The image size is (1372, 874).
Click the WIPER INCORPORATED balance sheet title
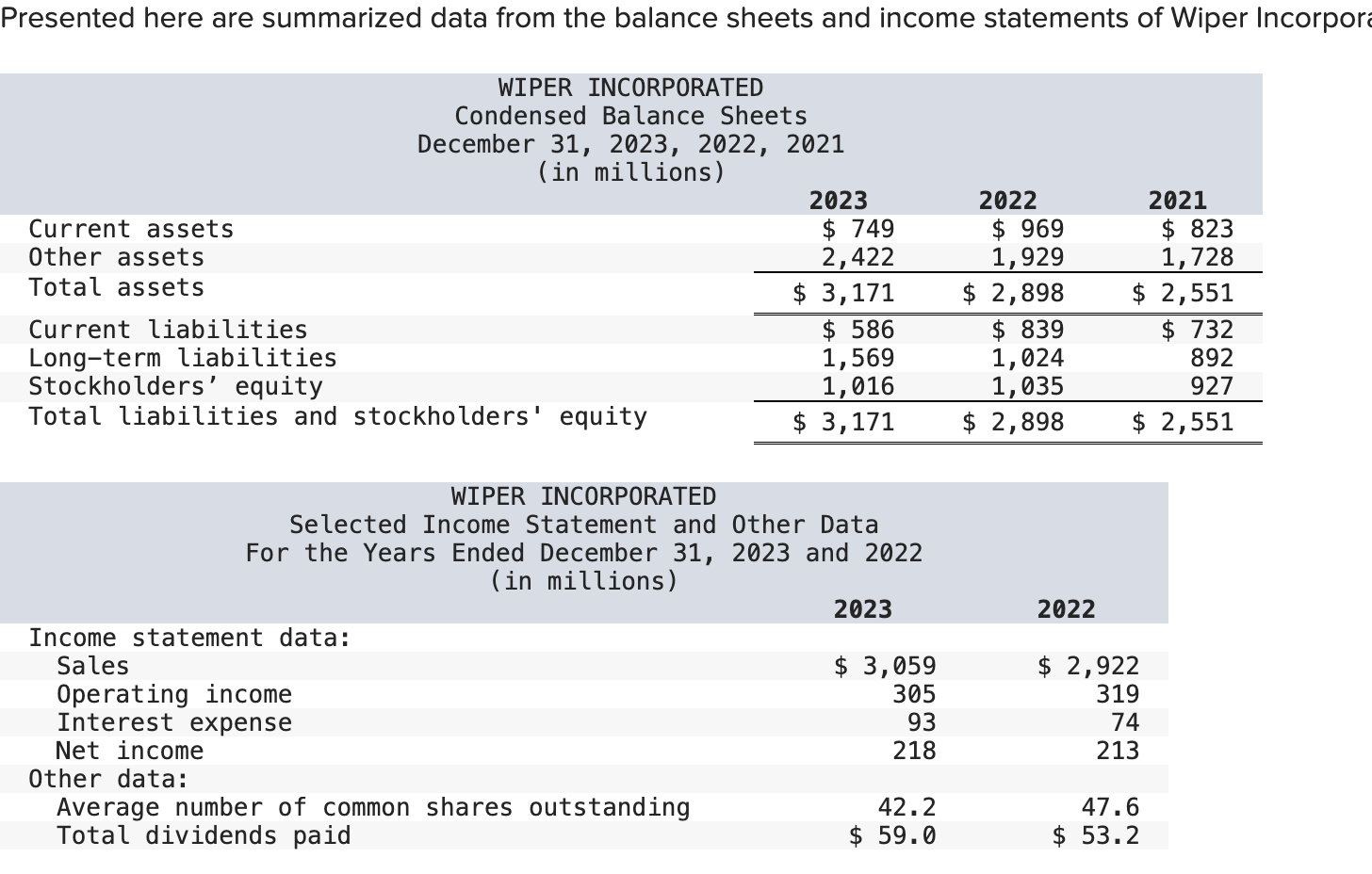point(631,87)
